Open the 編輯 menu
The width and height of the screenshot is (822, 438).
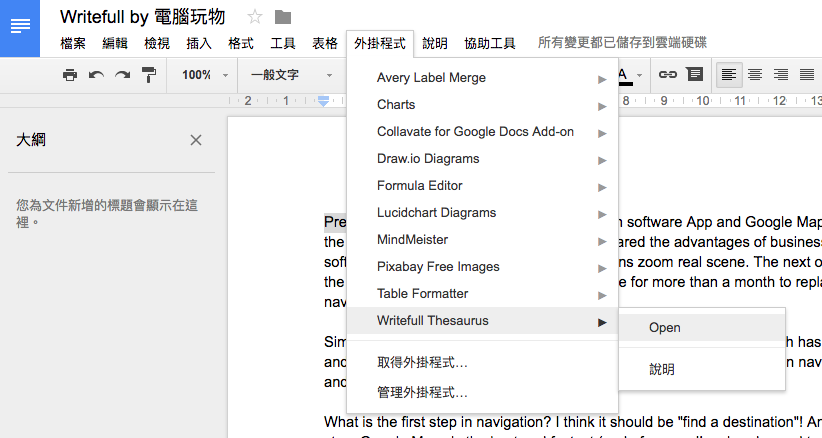pyautogui.click(x=115, y=43)
